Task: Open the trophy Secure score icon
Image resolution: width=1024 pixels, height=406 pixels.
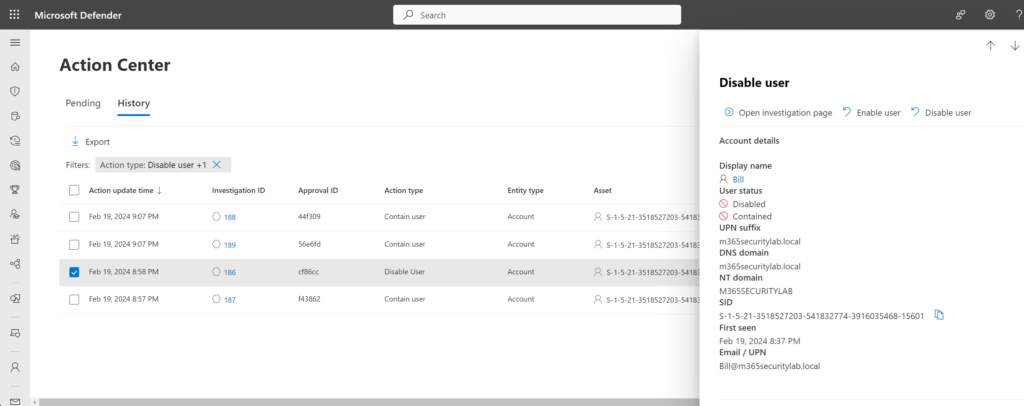Action: pos(15,189)
